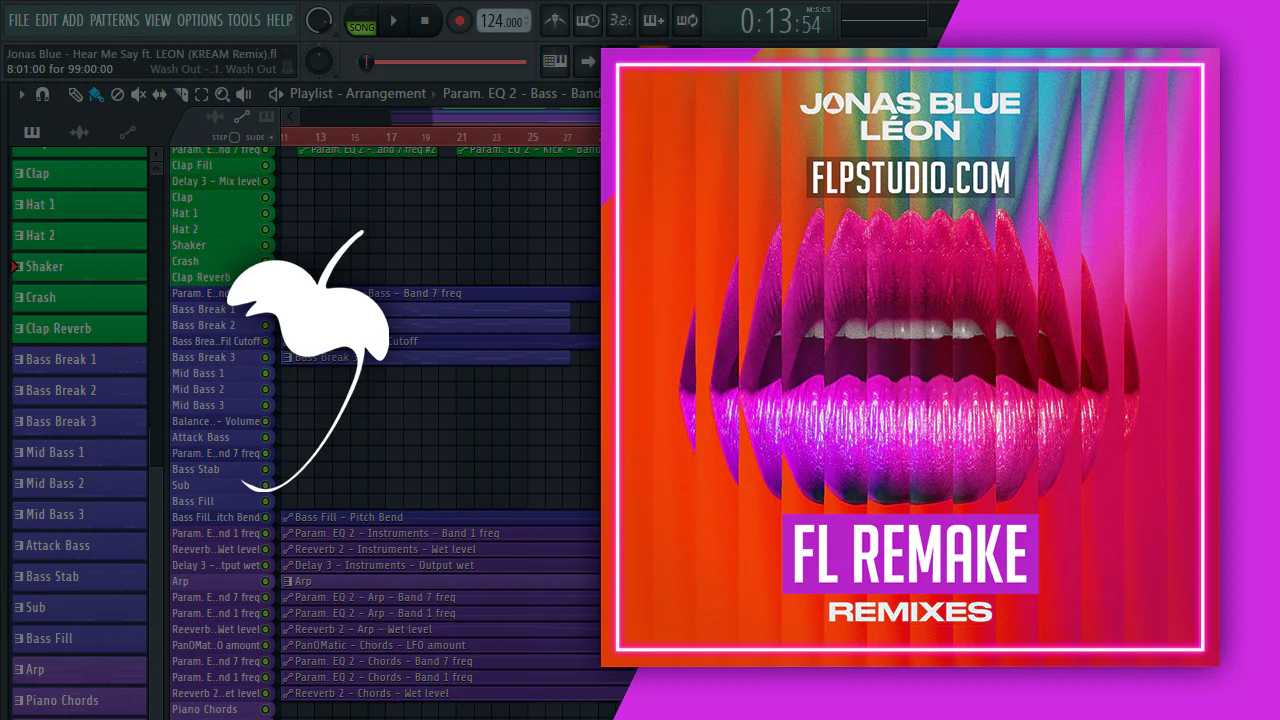Select the Mid Bass 1 pattern in picker
The height and width of the screenshot is (720, 1280).
coord(79,452)
